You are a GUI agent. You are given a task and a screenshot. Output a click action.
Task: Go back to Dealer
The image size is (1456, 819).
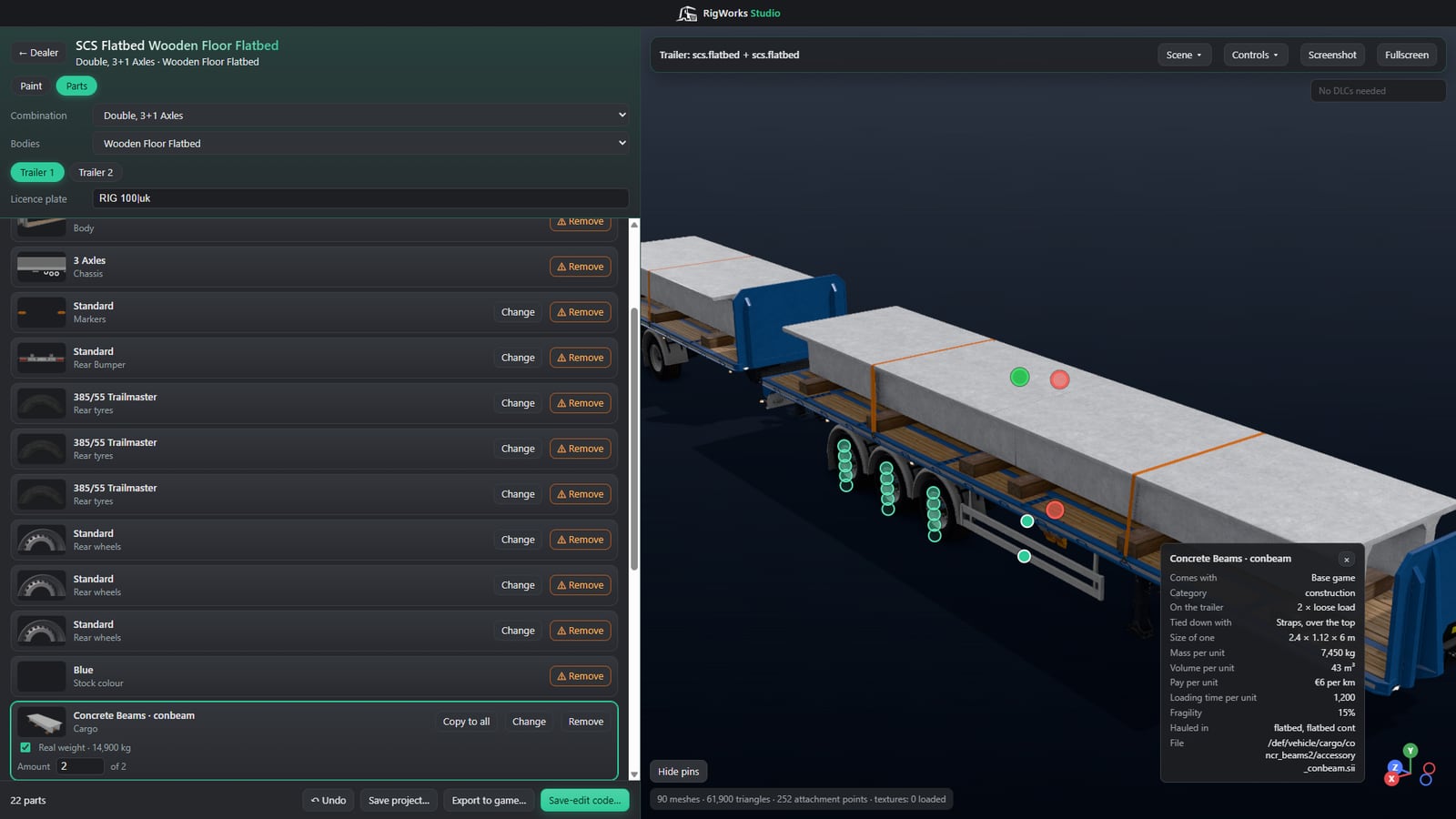38,53
